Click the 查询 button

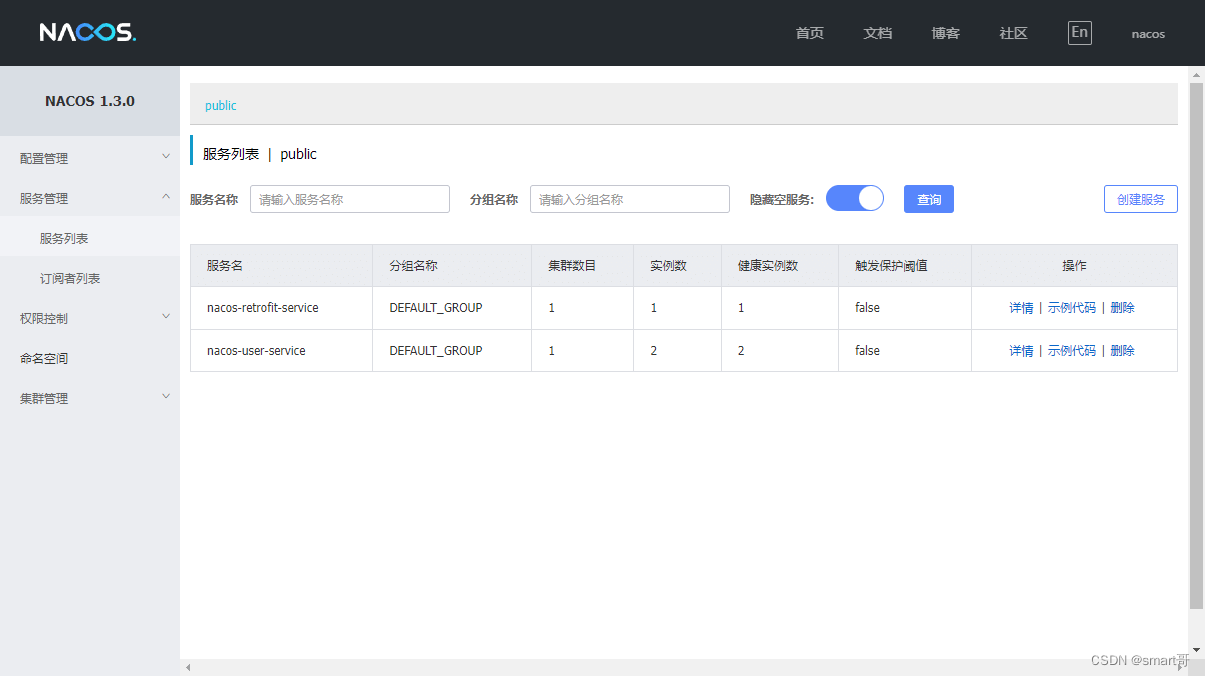[x=929, y=199]
